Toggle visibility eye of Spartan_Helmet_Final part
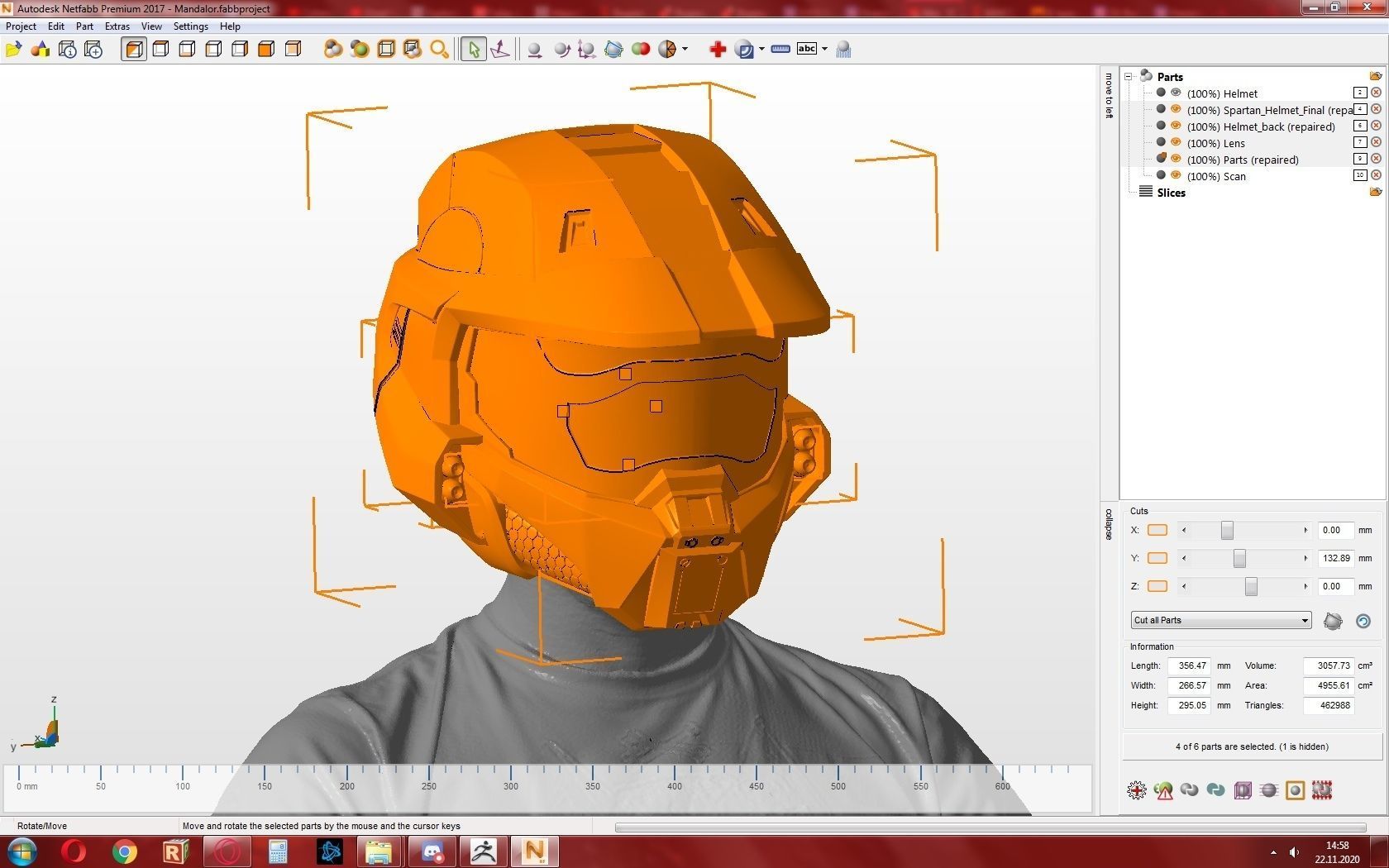Image resolution: width=1389 pixels, height=868 pixels. point(1176,109)
